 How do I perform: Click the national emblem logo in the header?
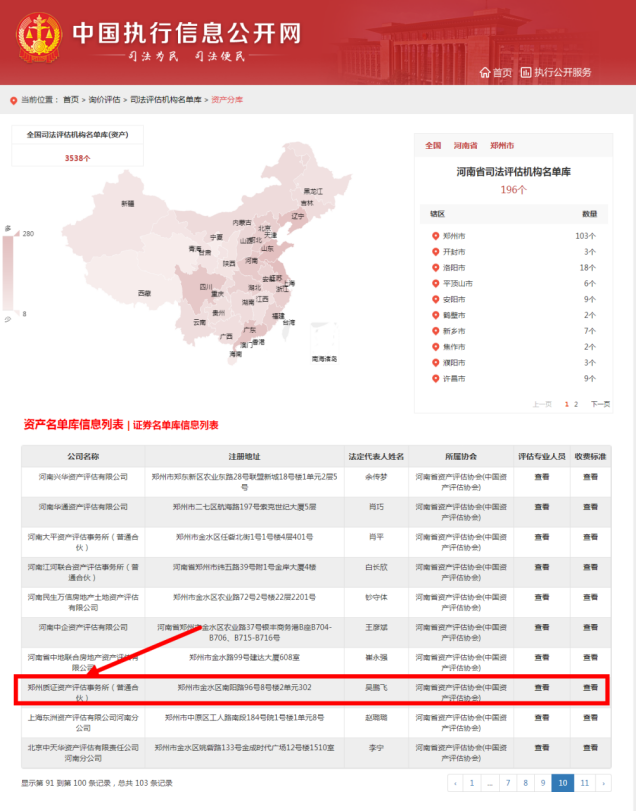pyautogui.click(x=39, y=38)
